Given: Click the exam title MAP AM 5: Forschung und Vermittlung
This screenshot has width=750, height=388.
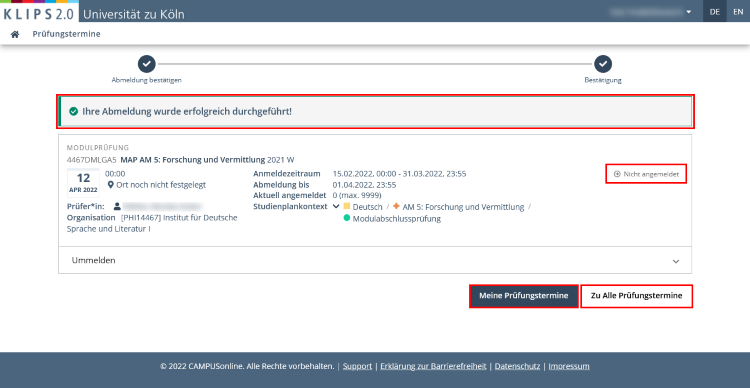Looking at the screenshot, I should pos(193,159).
